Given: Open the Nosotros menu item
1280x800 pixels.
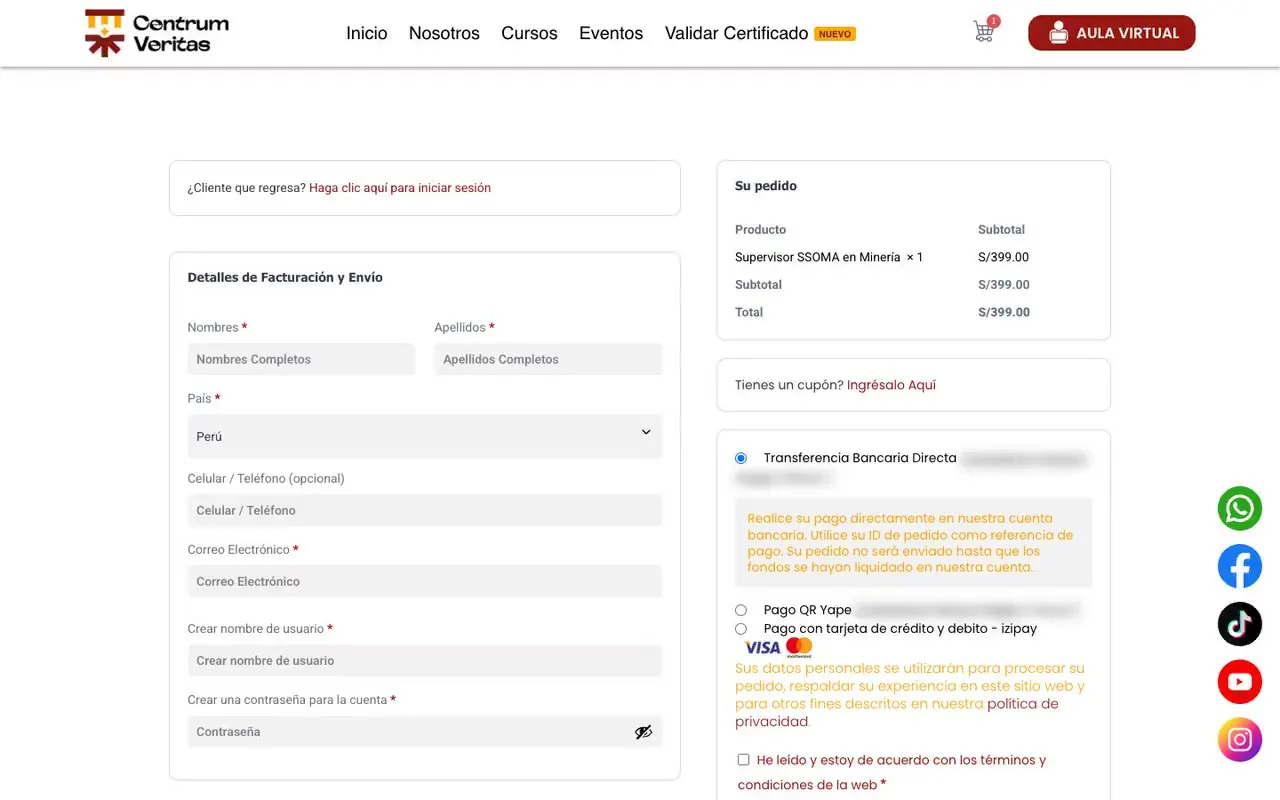Looking at the screenshot, I should click(444, 33).
